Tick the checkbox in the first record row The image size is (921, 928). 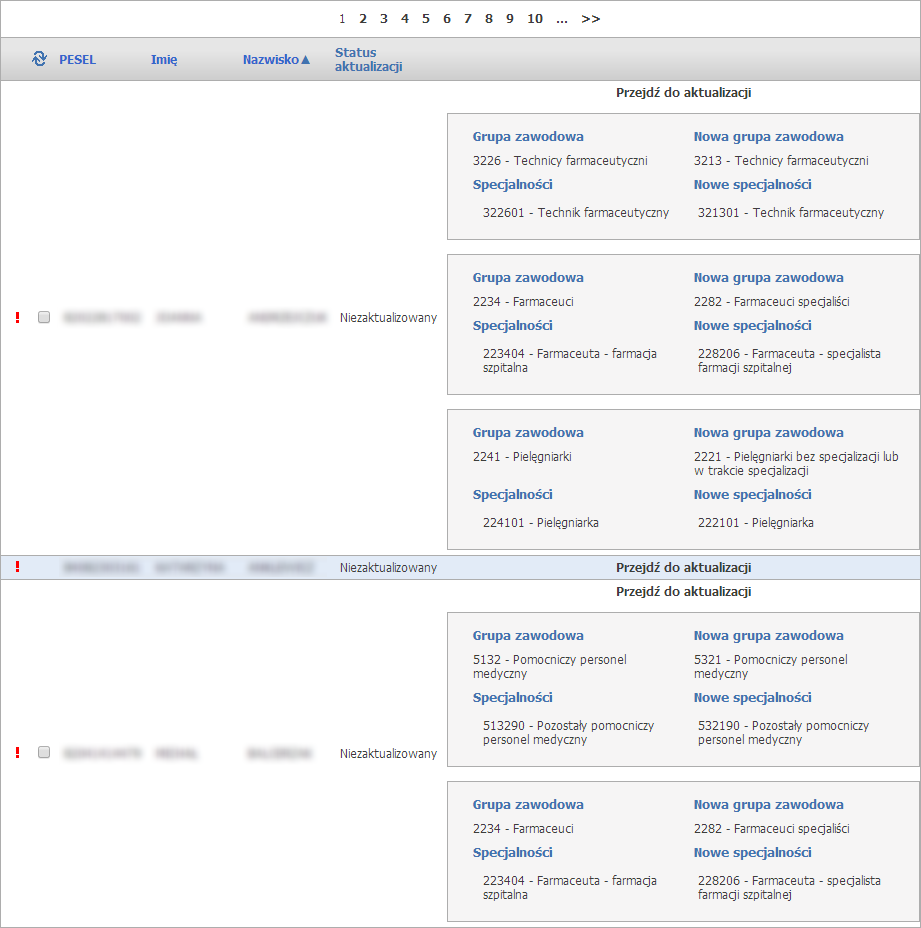pyautogui.click(x=44, y=317)
